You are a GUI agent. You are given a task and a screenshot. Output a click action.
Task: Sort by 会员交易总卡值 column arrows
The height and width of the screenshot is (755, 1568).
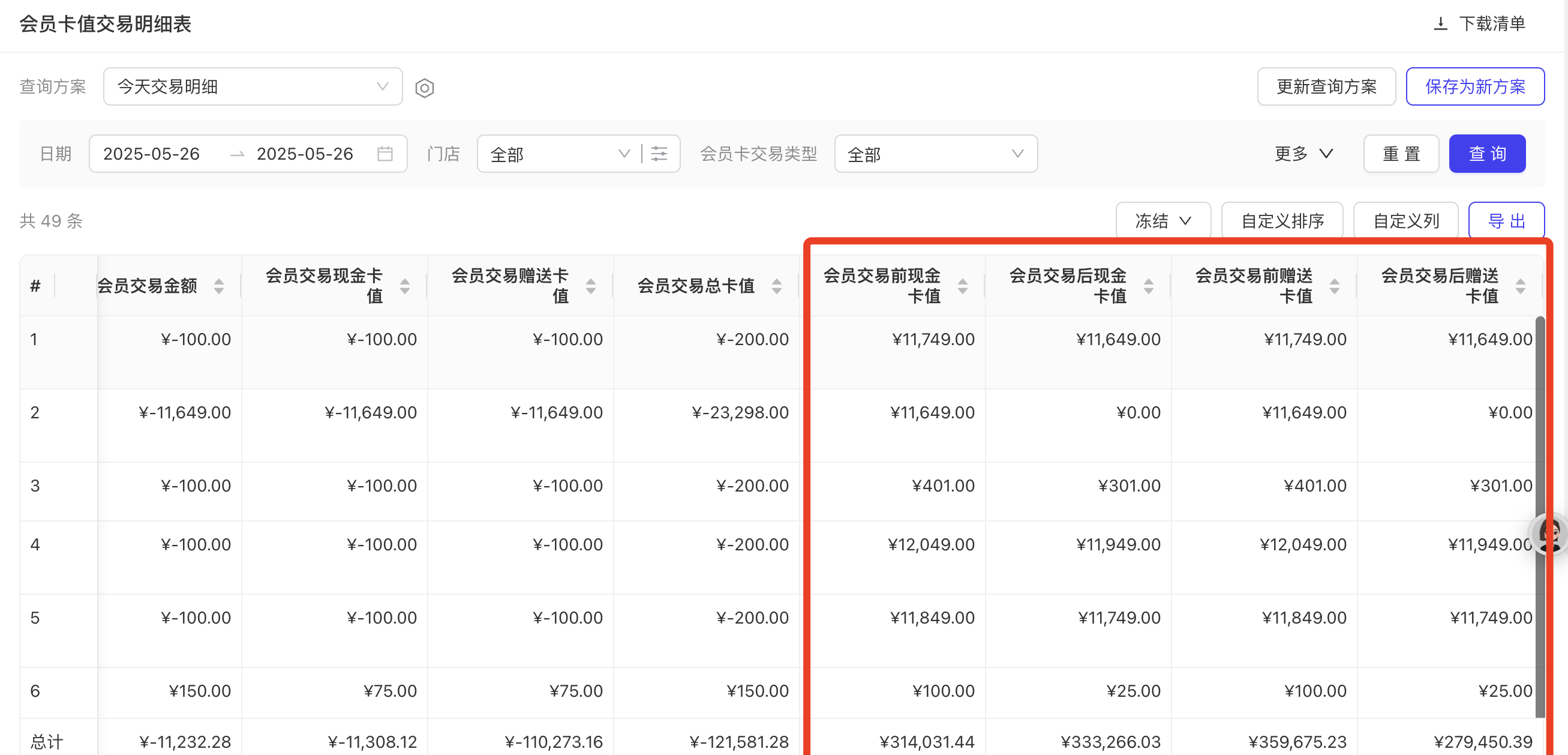pyautogui.click(x=777, y=286)
